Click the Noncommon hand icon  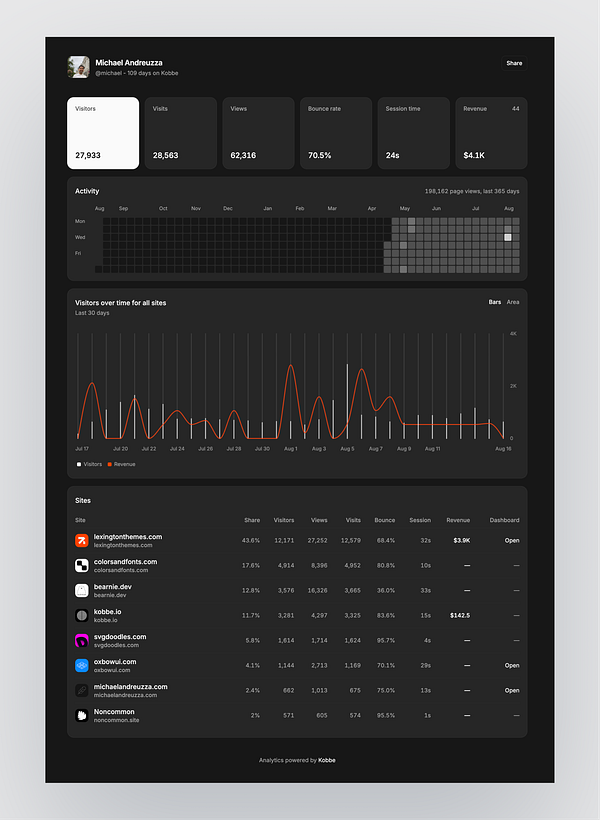pyautogui.click(x=82, y=715)
